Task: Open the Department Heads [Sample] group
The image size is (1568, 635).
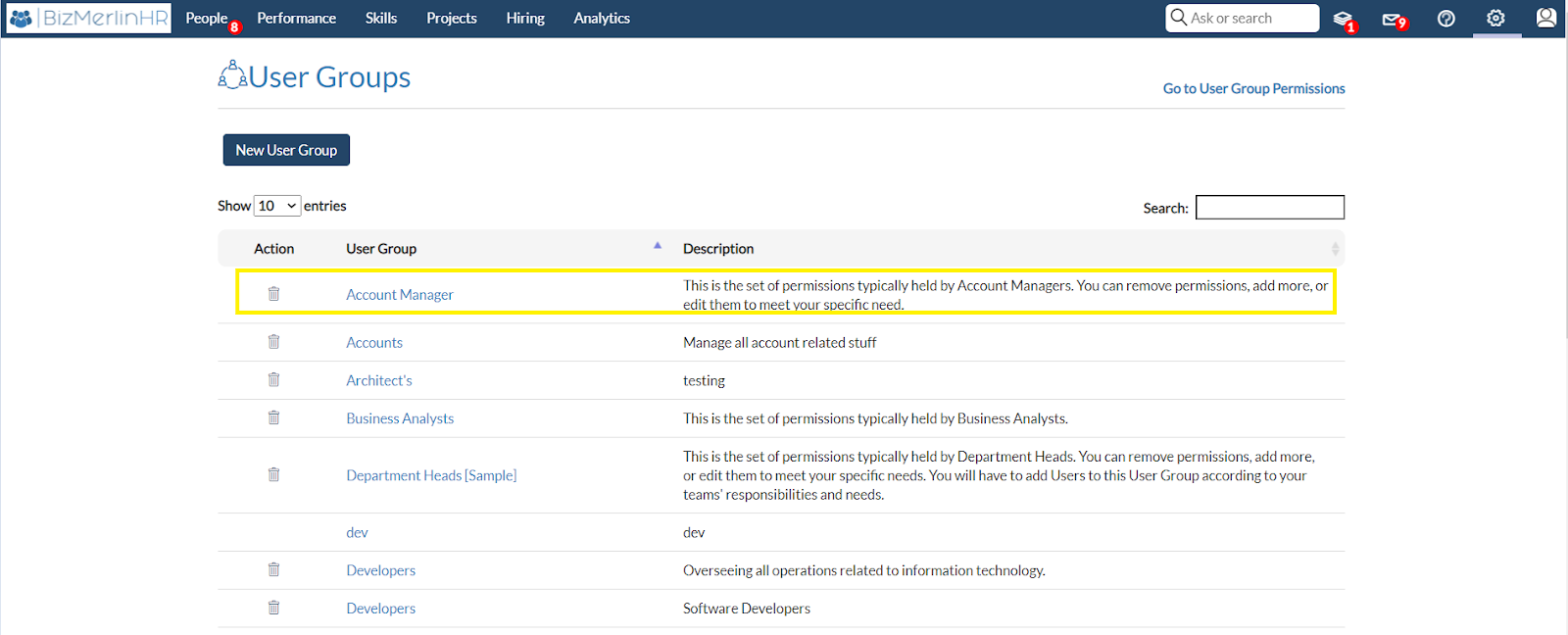Action: pyautogui.click(x=431, y=475)
